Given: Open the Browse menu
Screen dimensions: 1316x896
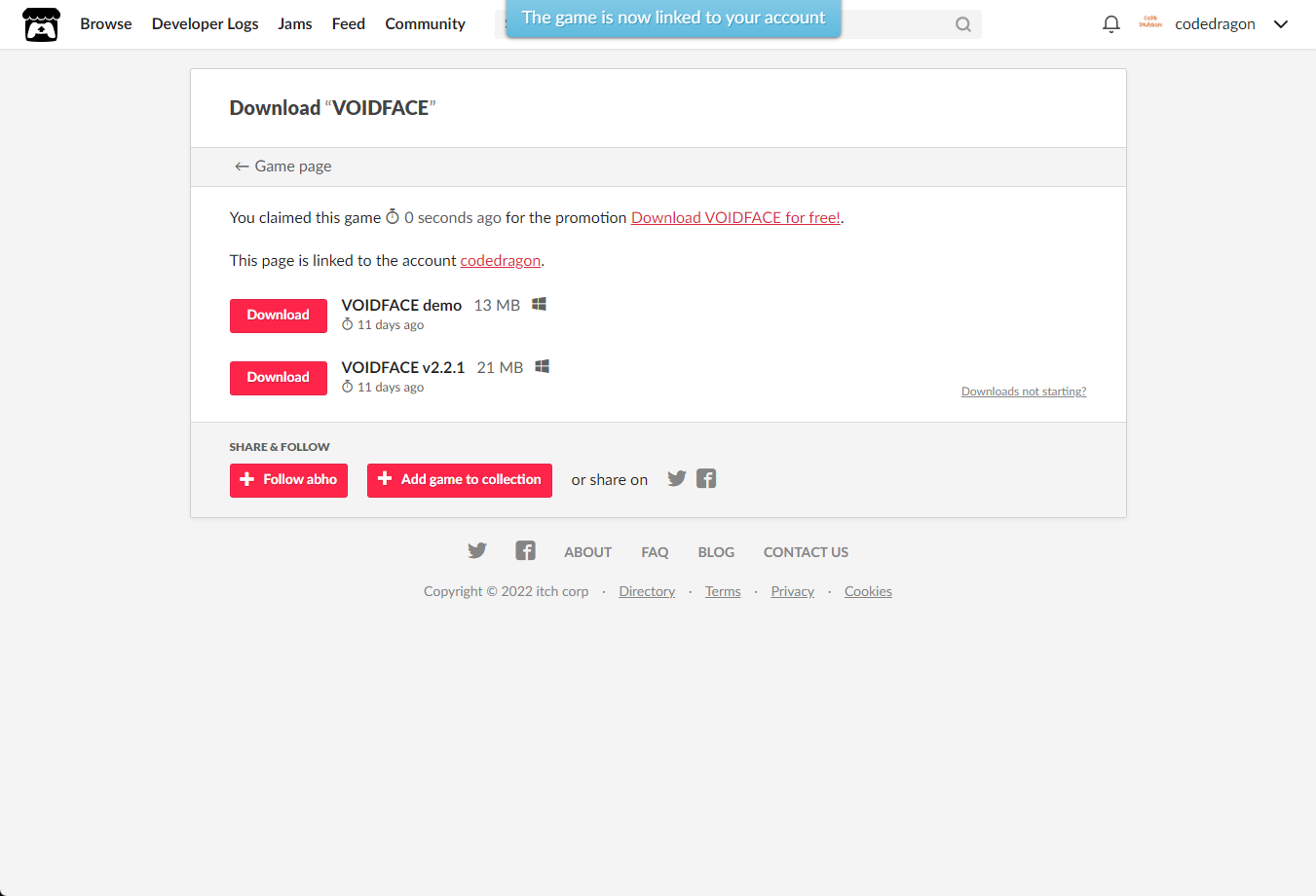Looking at the screenshot, I should coord(106,24).
